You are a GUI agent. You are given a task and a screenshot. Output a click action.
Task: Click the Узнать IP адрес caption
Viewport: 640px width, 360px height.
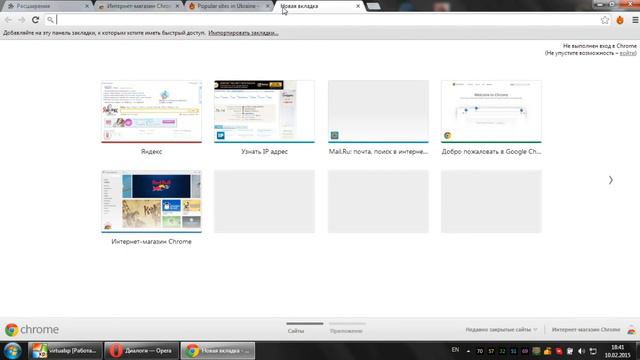(264, 151)
